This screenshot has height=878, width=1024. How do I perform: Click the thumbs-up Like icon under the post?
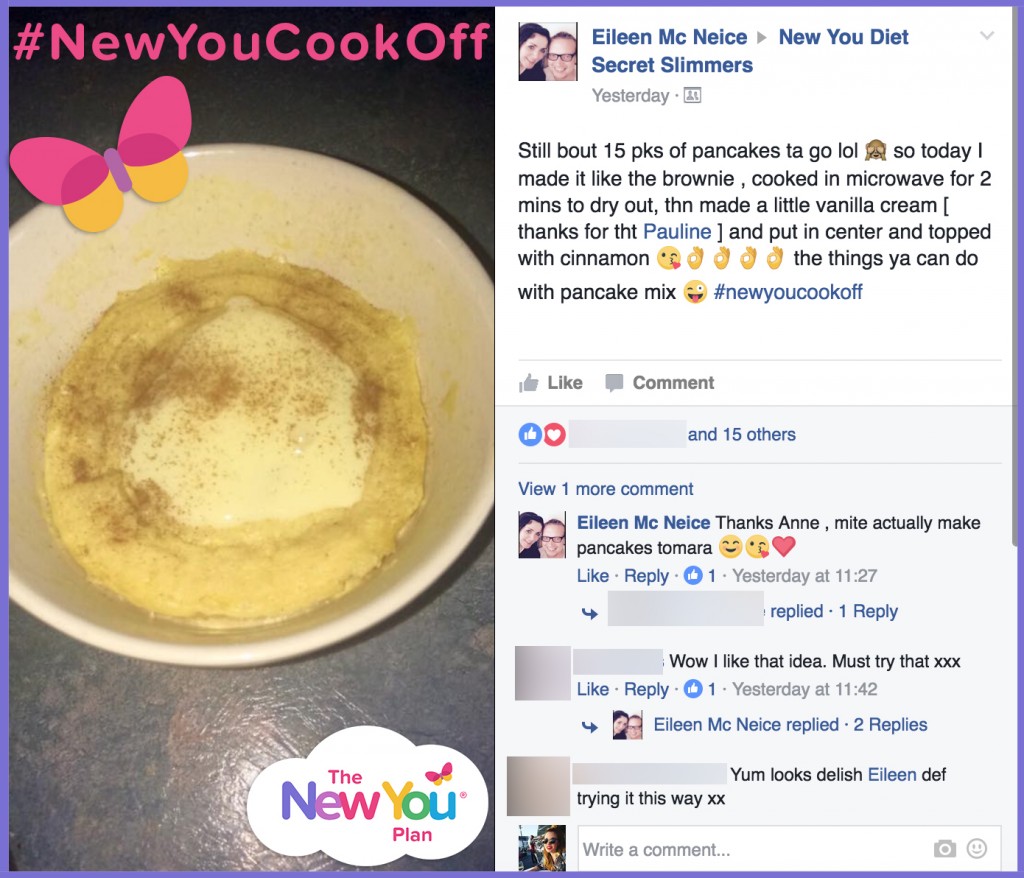click(x=528, y=383)
